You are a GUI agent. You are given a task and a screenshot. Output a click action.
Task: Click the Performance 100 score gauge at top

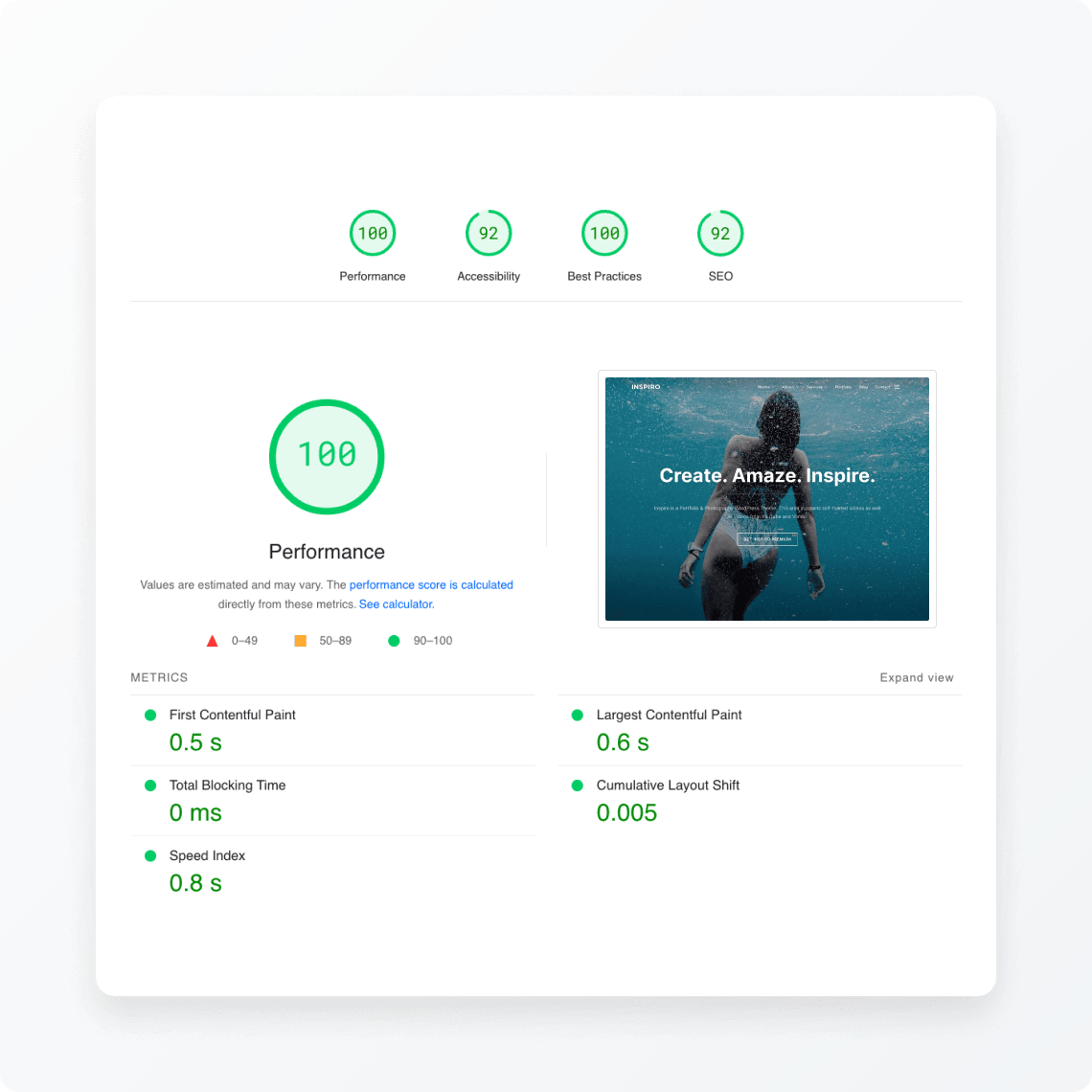click(x=373, y=234)
